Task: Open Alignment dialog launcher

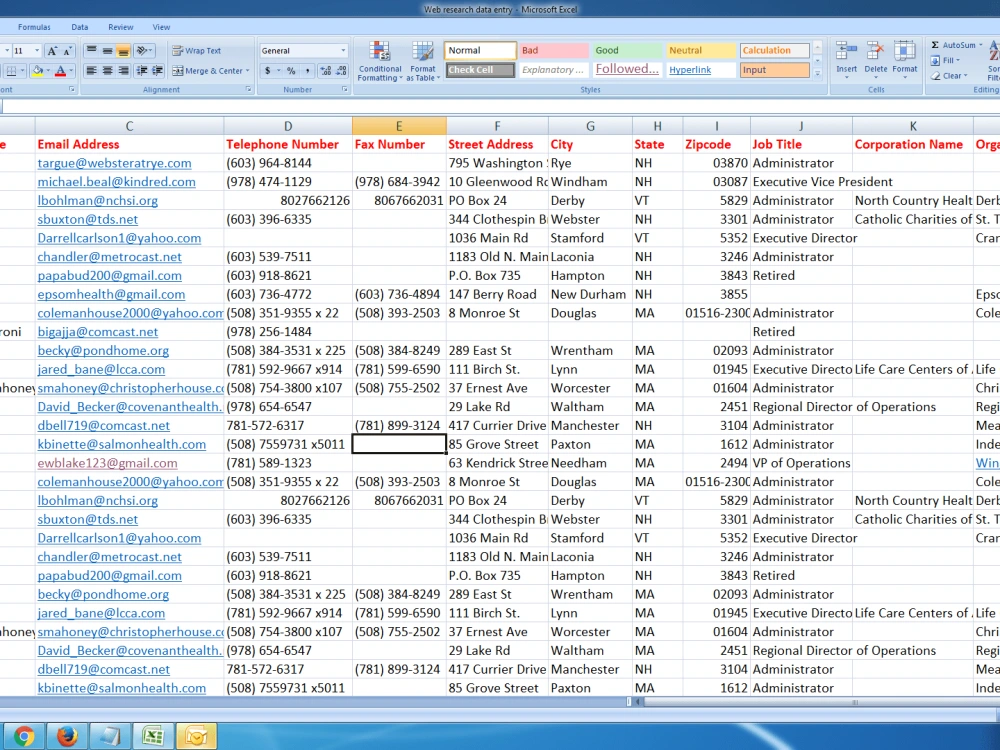Action: tap(249, 89)
